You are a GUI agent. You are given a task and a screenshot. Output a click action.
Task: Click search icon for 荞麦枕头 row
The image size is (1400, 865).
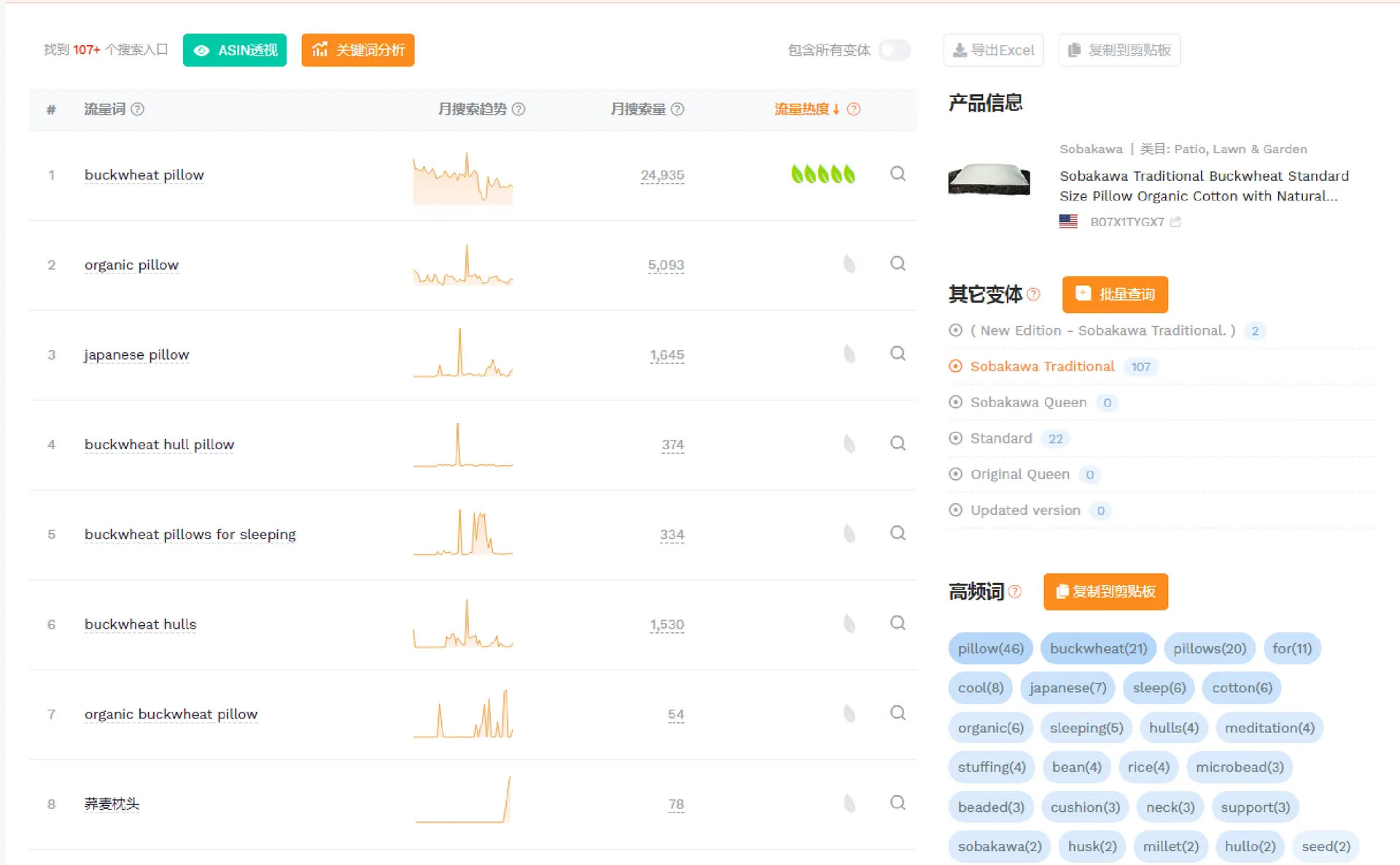[898, 802]
